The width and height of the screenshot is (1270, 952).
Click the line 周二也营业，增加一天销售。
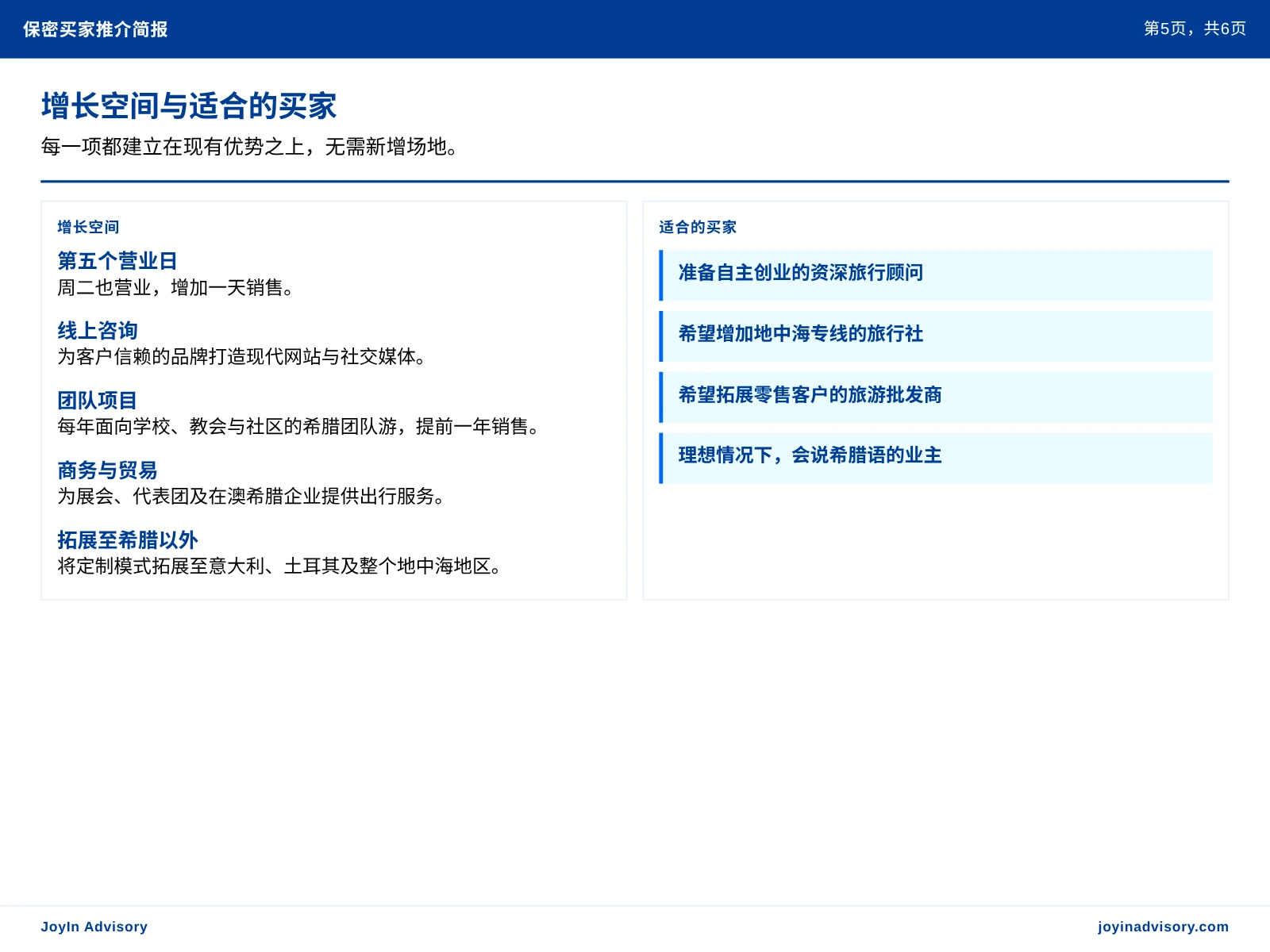(176, 287)
